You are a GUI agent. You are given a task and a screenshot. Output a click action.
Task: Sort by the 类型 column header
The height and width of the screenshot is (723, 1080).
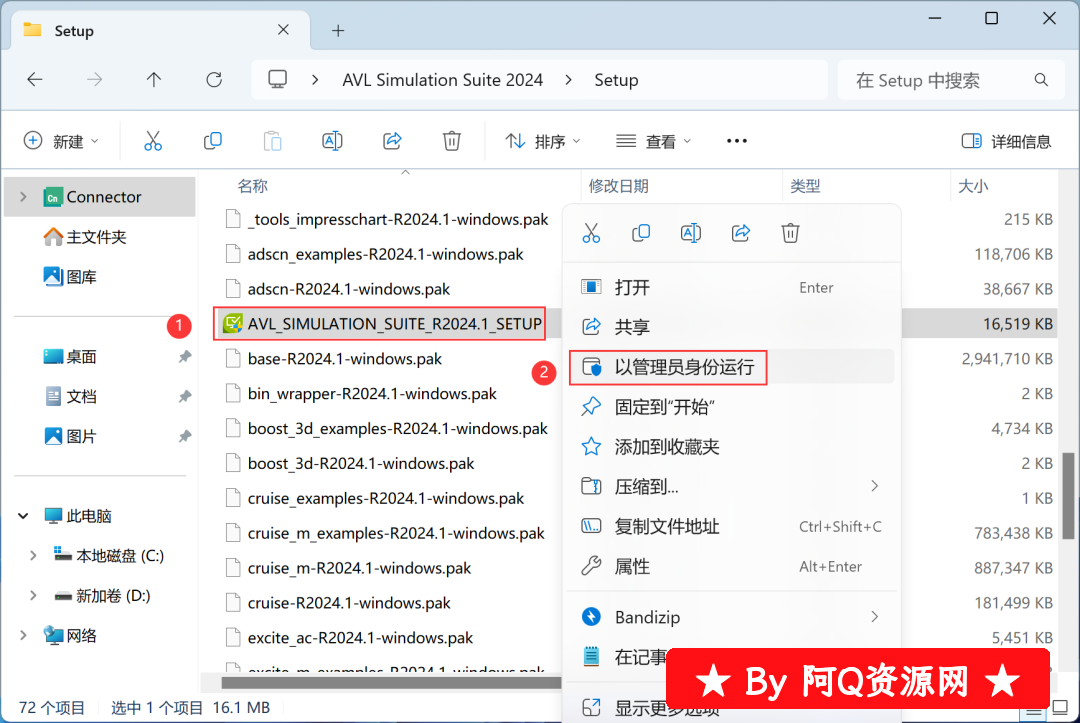[x=805, y=186]
